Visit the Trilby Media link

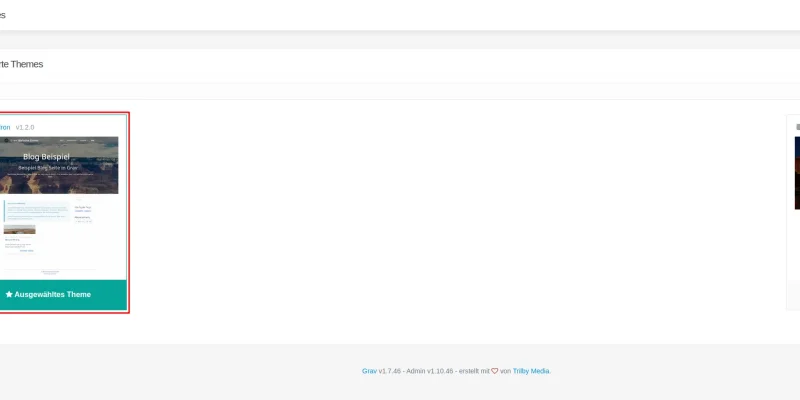tap(531, 371)
